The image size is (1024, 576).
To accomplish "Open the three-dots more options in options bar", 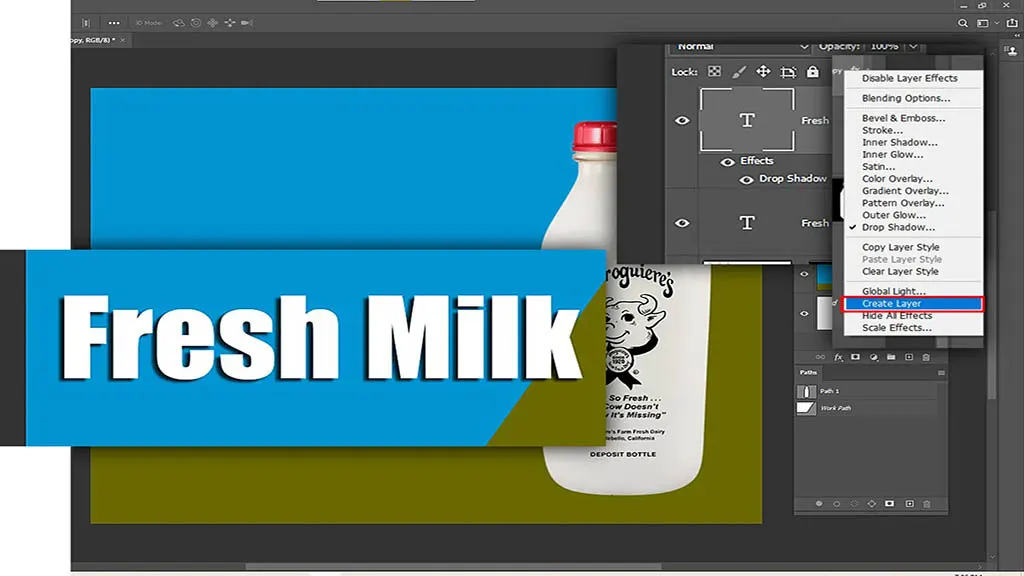I will 114,23.
